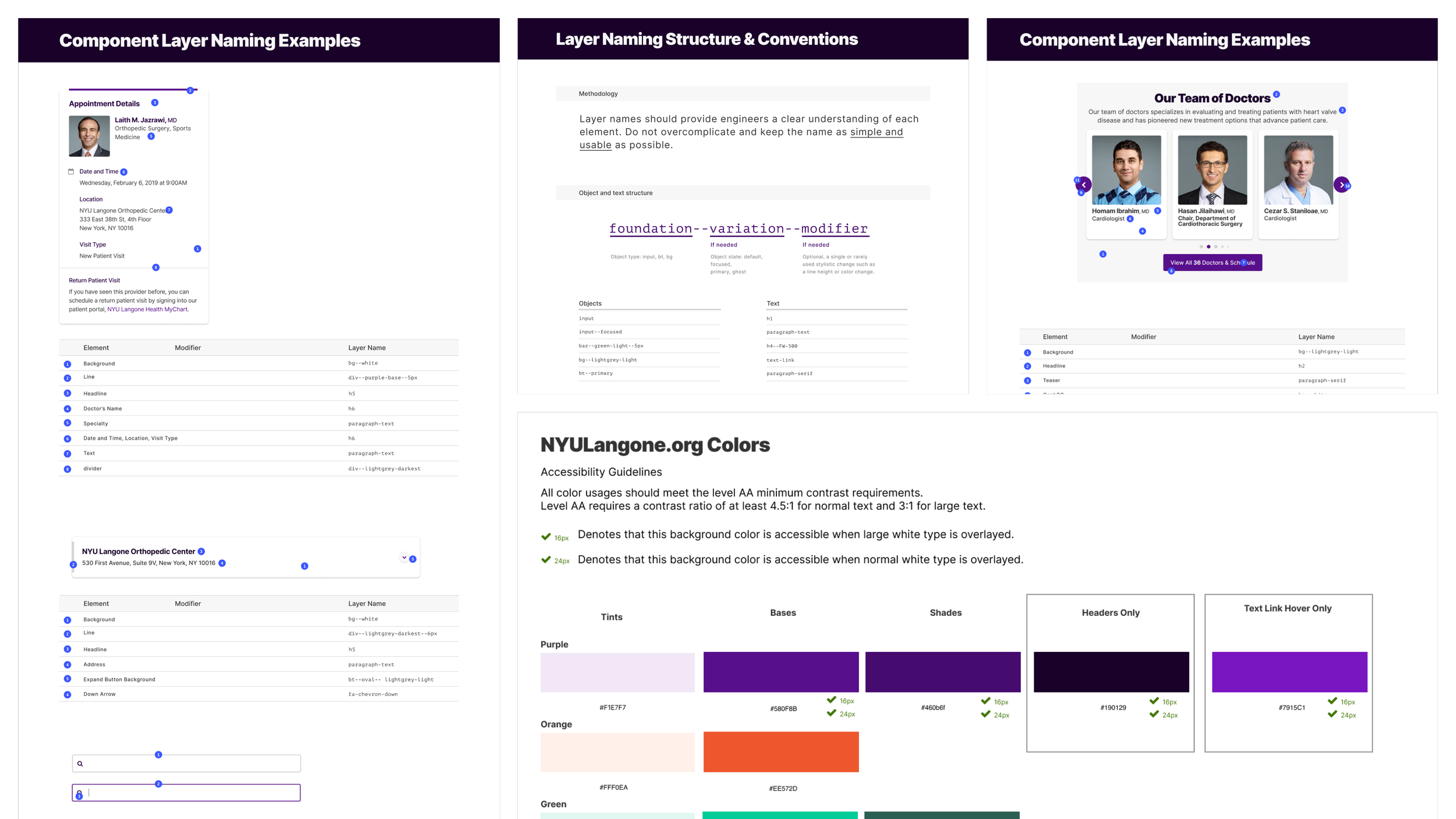Click the 'foundation' part of the naming pattern

point(651,228)
